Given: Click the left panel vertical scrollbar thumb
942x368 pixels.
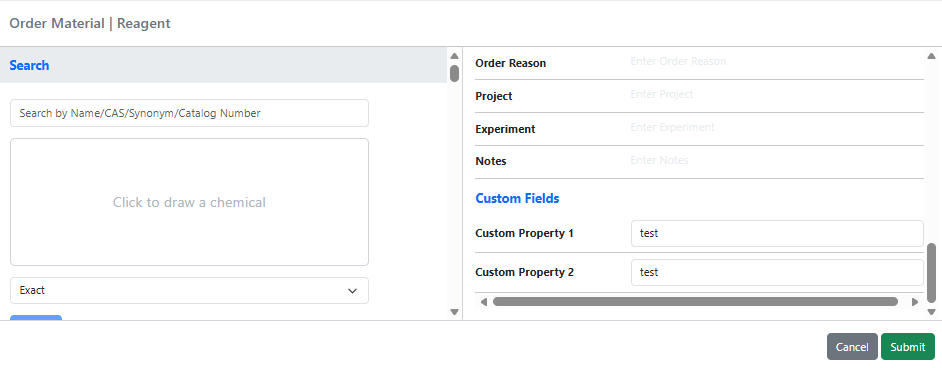Looking at the screenshot, I should click(x=454, y=73).
